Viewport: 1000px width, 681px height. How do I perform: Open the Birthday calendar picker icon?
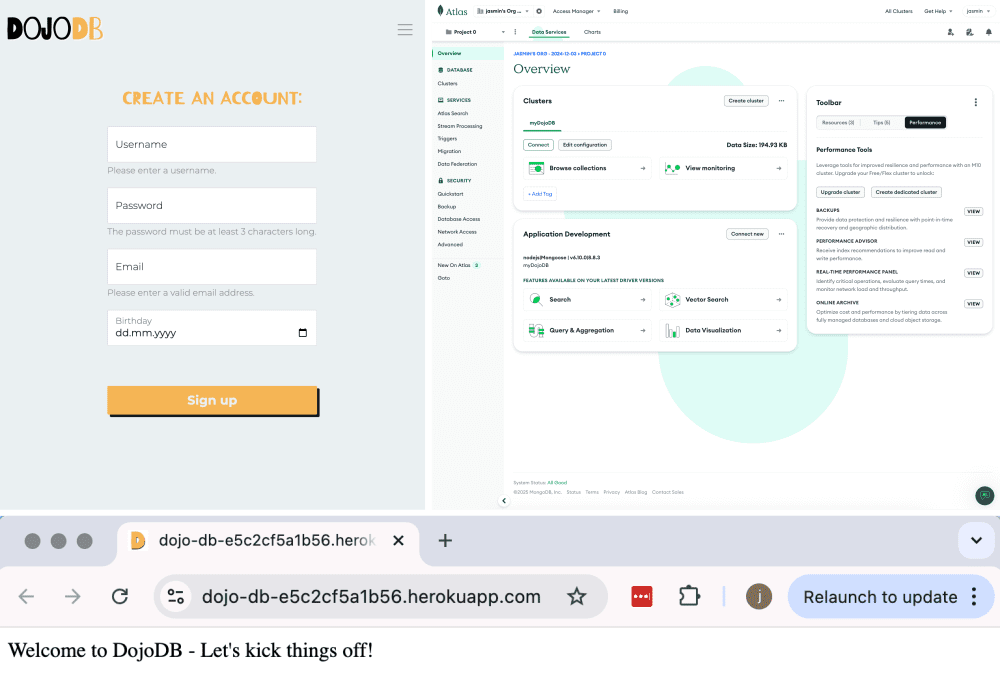(x=303, y=333)
